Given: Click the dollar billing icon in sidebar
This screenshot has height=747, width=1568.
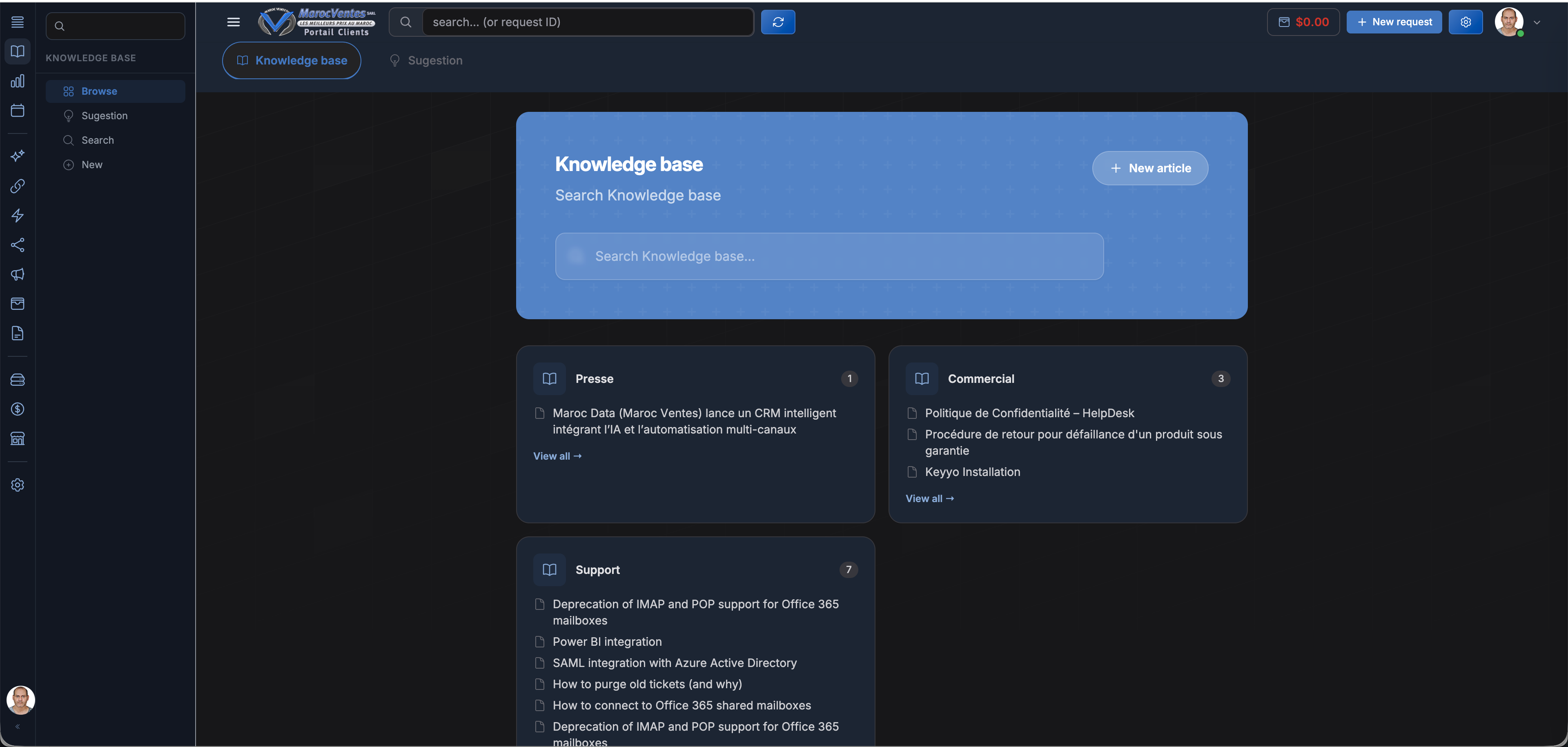Looking at the screenshot, I should [18, 408].
